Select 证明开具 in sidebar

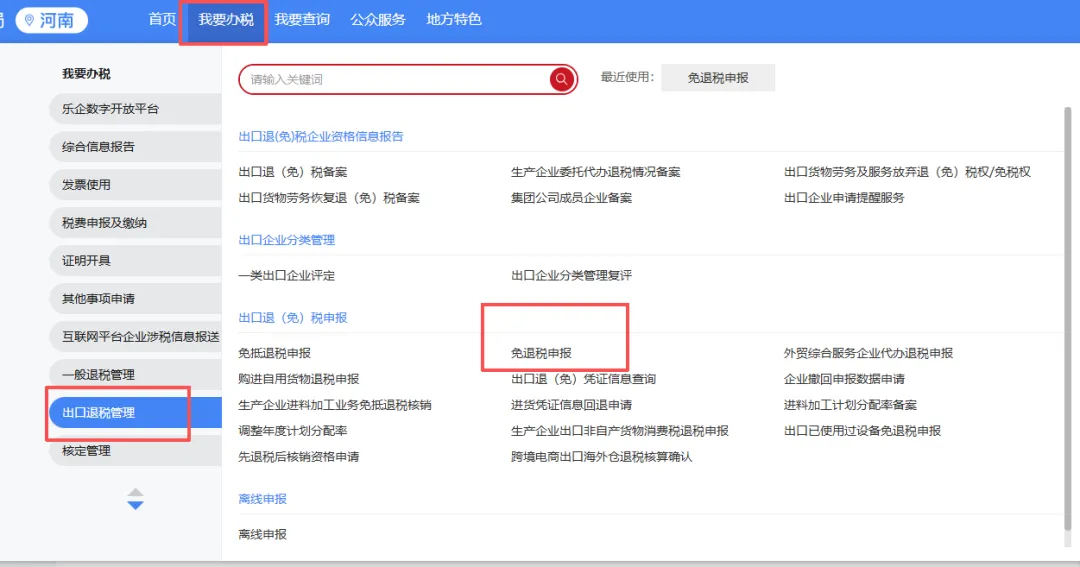[x=136, y=260]
